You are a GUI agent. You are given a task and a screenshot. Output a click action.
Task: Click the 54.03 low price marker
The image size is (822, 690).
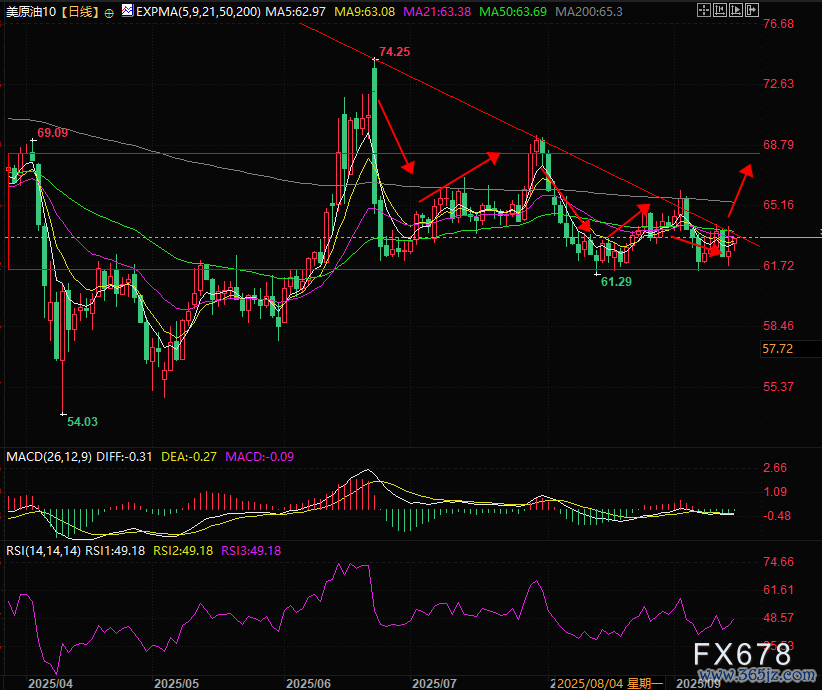[81, 423]
